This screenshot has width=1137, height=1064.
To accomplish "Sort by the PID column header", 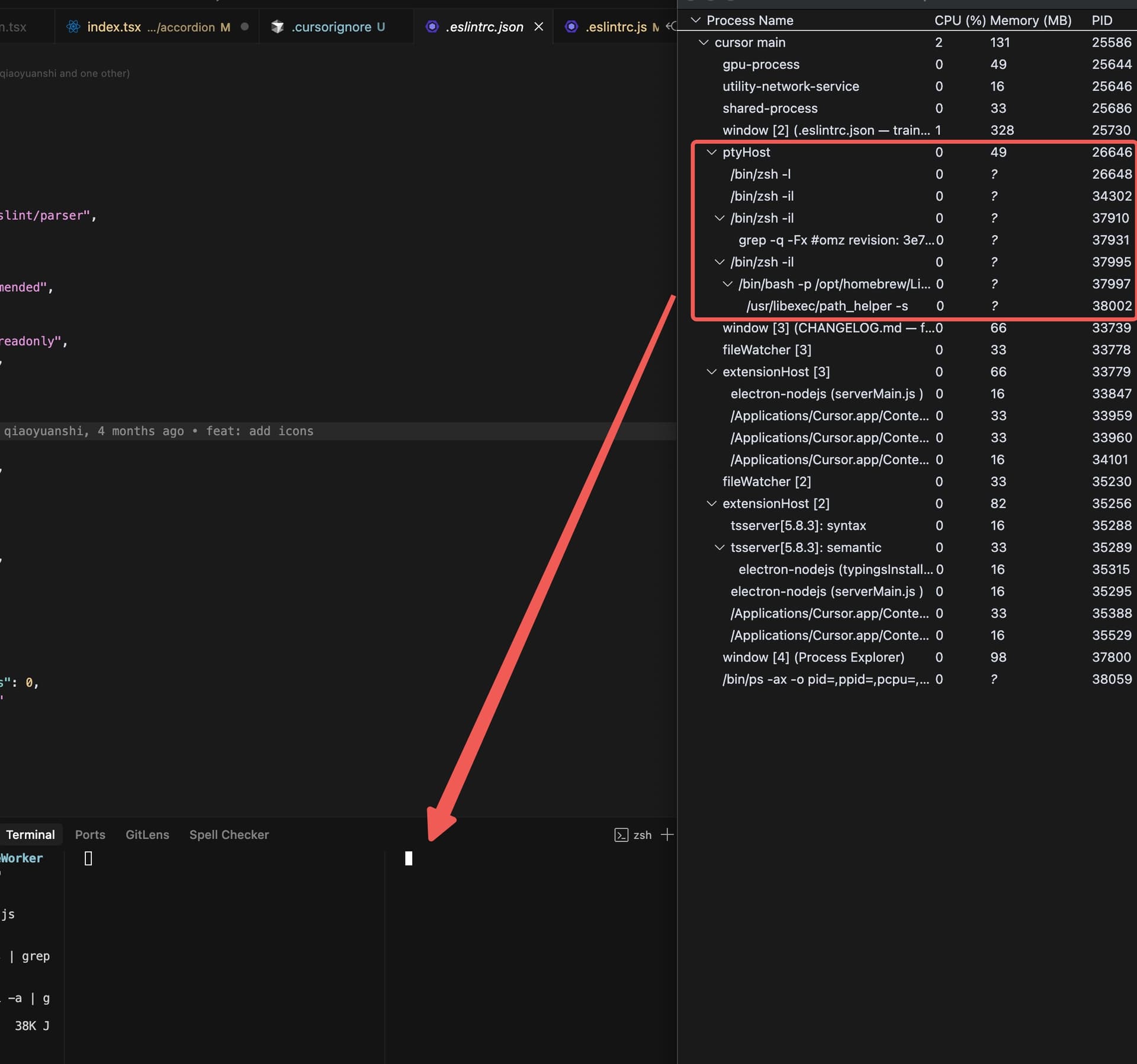I will pyautogui.click(x=1101, y=20).
